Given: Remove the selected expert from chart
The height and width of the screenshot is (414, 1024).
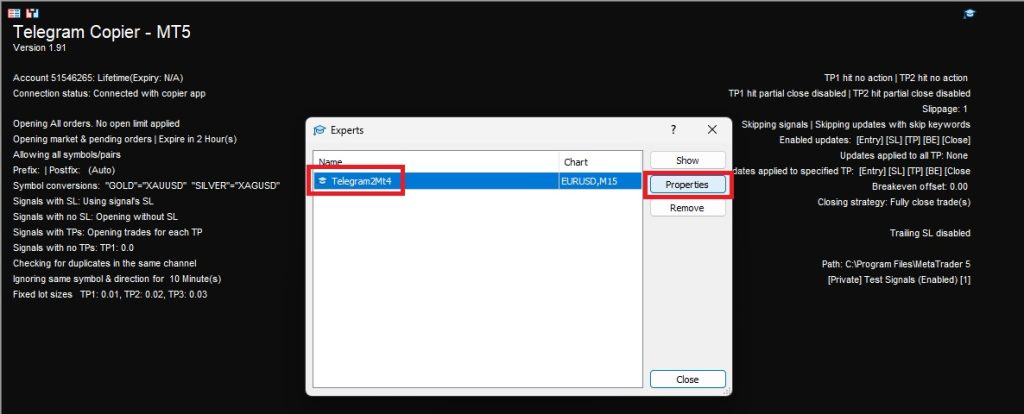Looking at the screenshot, I should [686, 208].
